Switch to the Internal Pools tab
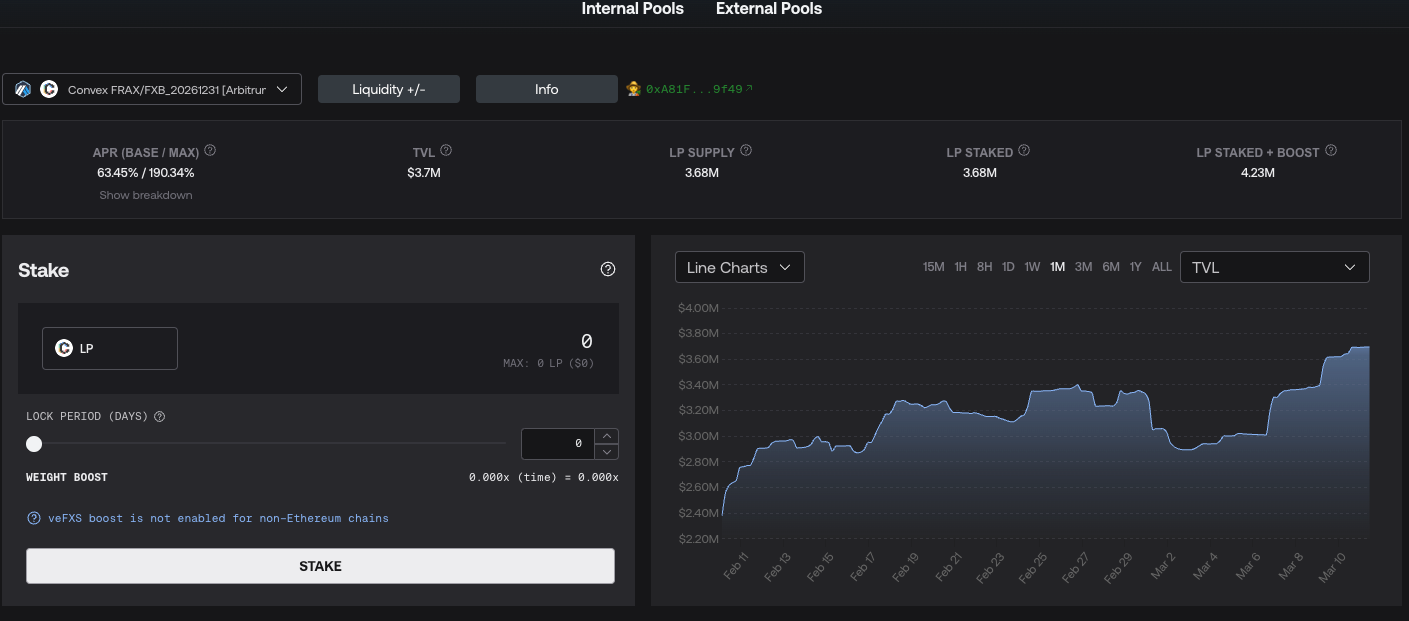Image resolution: width=1409 pixels, height=621 pixels. coord(632,9)
